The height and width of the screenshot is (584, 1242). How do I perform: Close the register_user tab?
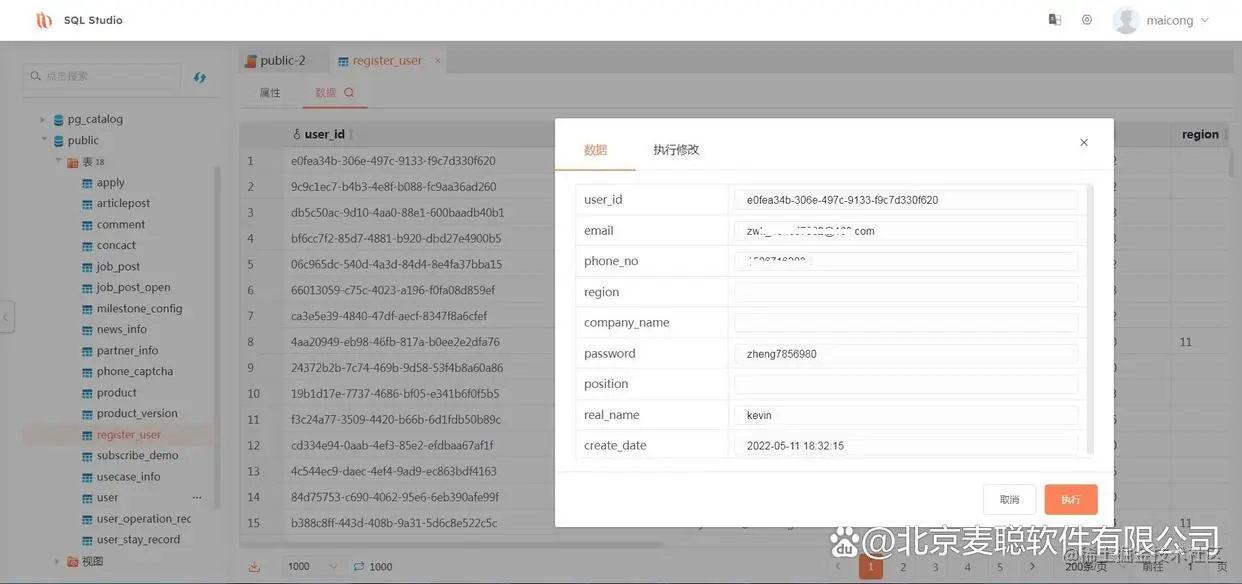(x=437, y=61)
